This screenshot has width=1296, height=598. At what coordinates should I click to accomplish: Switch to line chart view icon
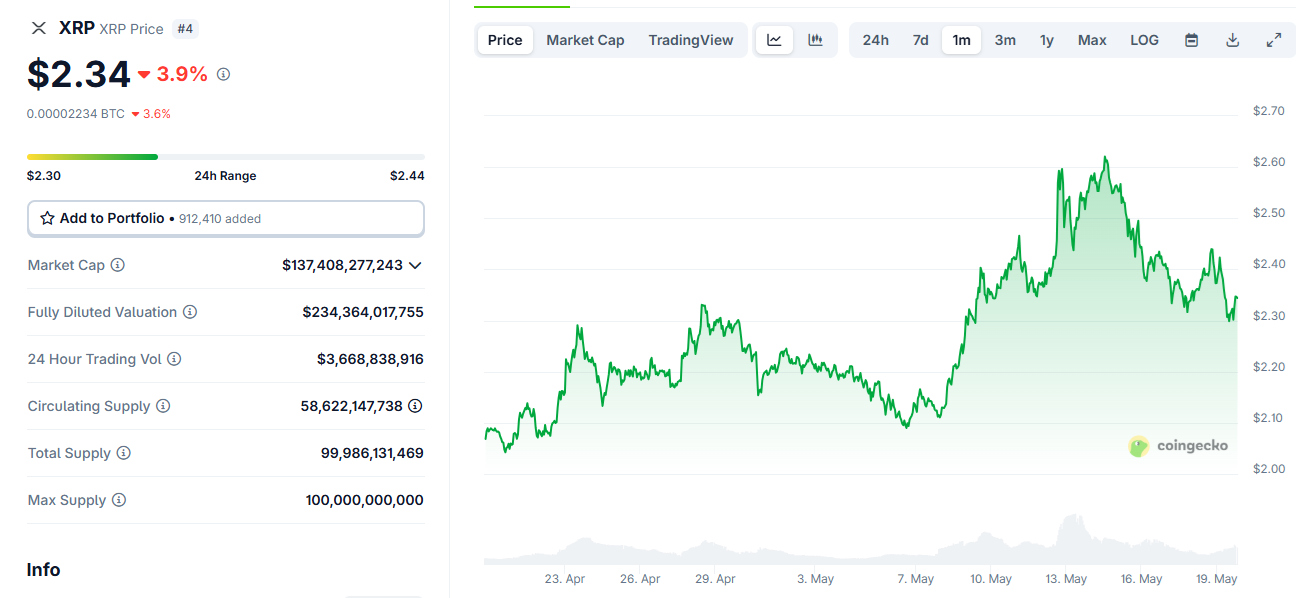(x=774, y=40)
